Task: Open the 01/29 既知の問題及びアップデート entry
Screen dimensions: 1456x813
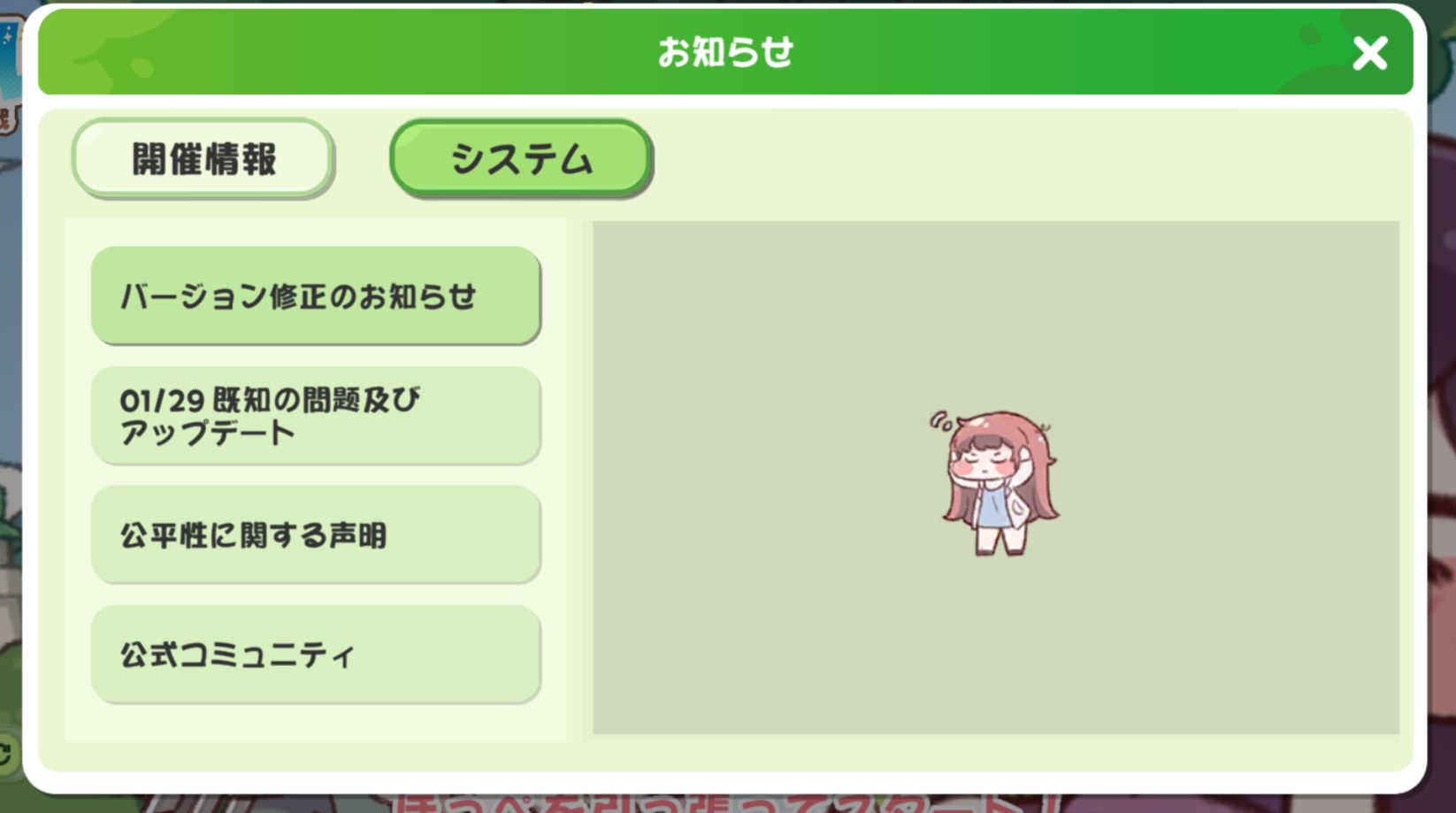Action: [x=316, y=416]
